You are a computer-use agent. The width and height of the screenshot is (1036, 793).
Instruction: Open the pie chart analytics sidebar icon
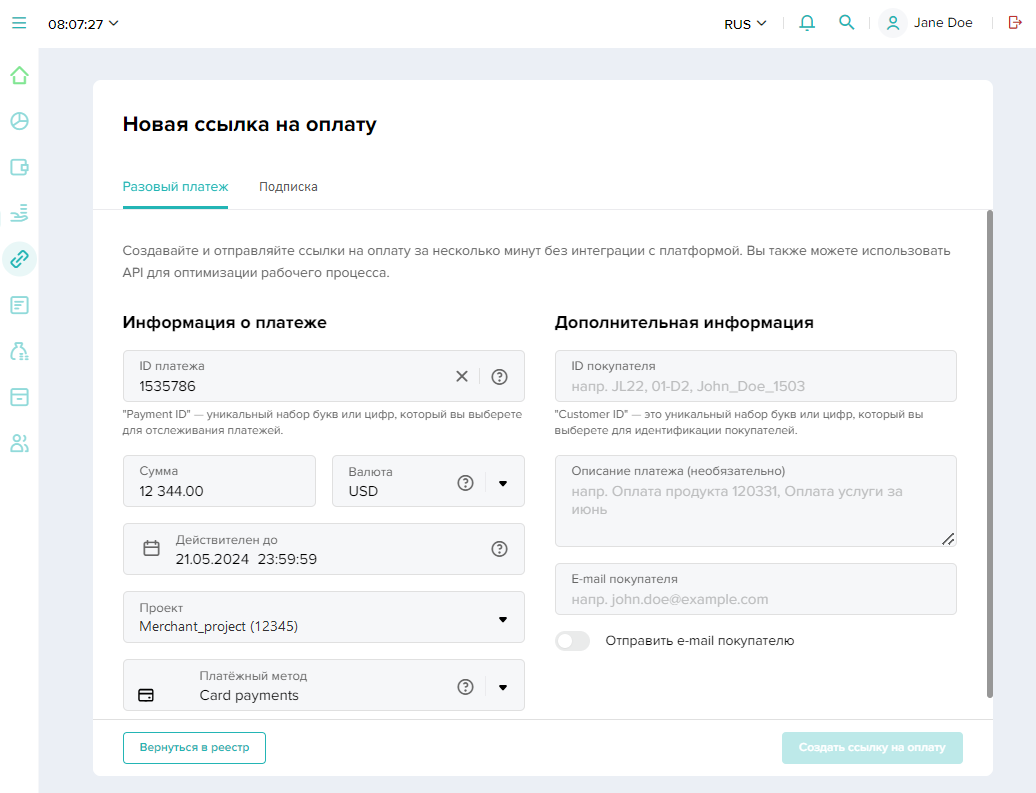19,121
